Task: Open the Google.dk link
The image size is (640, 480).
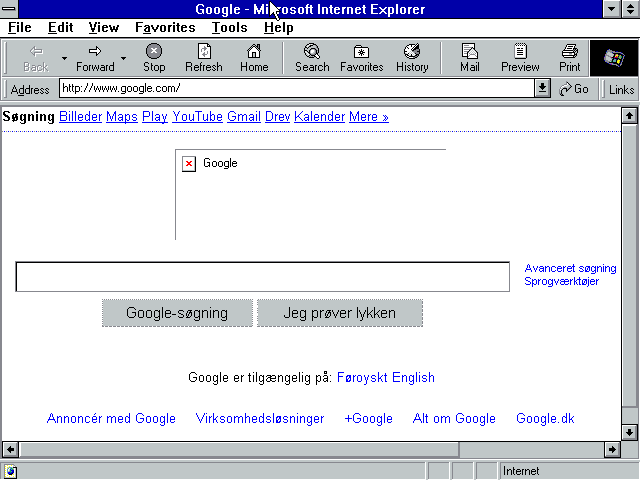Action: point(545,418)
